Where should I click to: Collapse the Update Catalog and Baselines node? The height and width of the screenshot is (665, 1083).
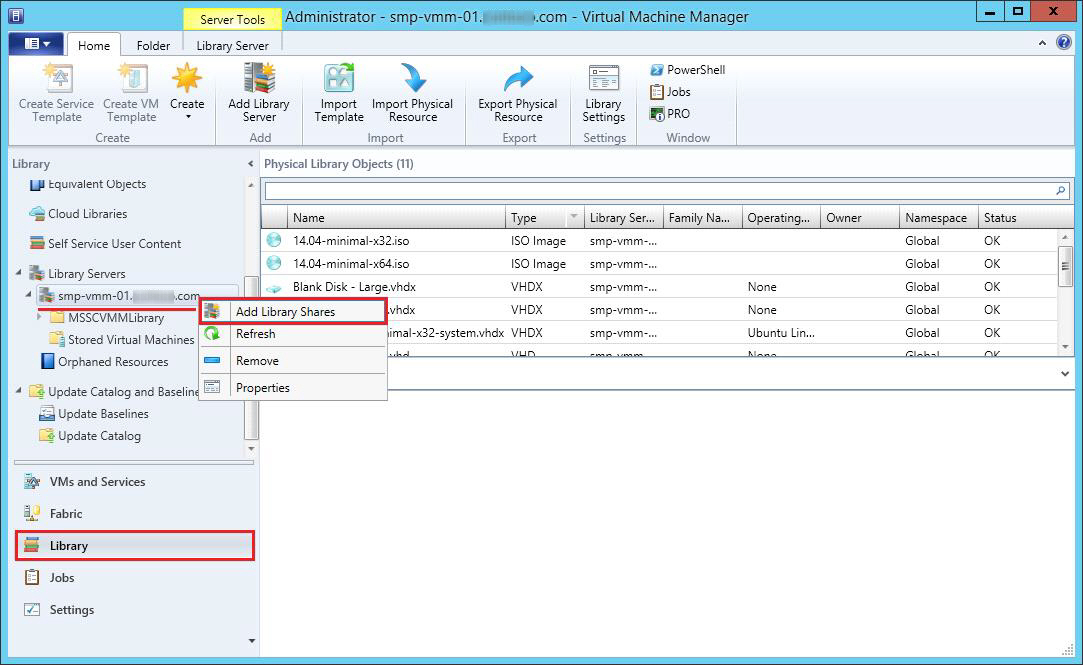pyautogui.click(x=21, y=392)
